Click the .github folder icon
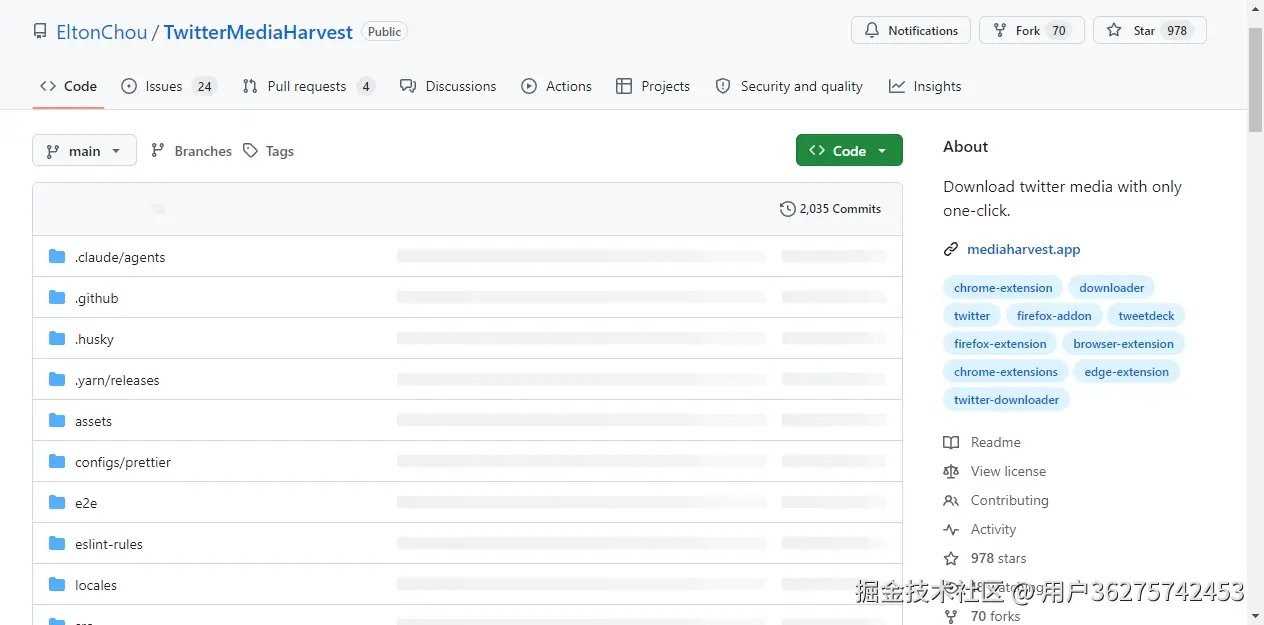Image resolution: width=1264 pixels, height=625 pixels. click(x=57, y=298)
